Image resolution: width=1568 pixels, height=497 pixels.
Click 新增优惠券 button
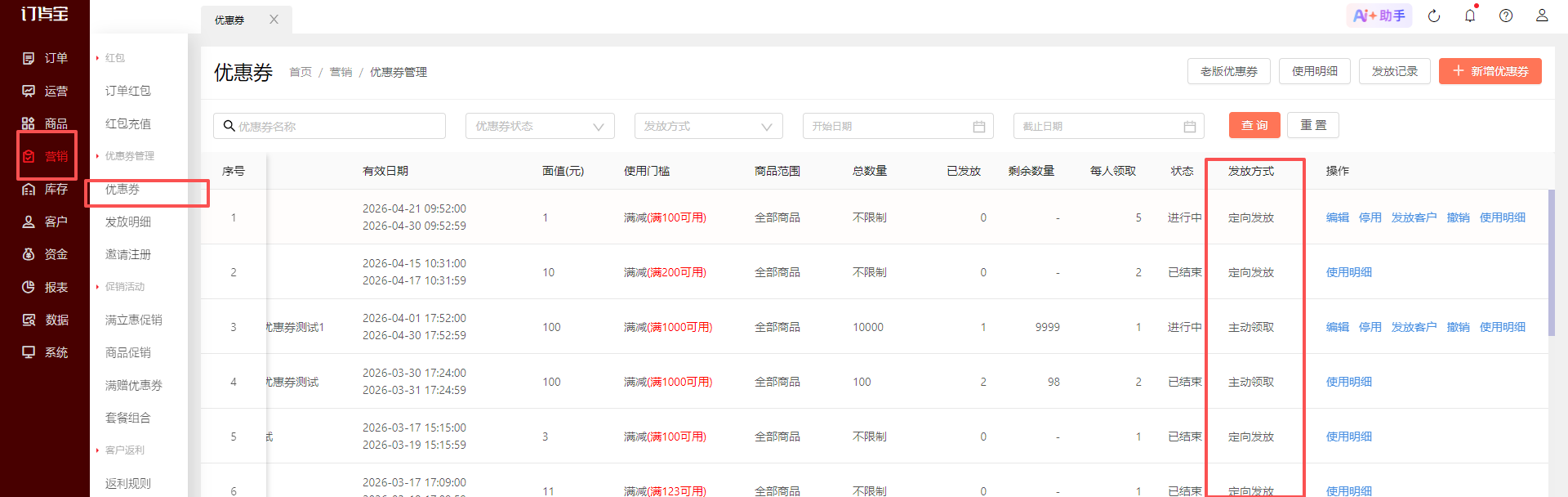click(1490, 71)
